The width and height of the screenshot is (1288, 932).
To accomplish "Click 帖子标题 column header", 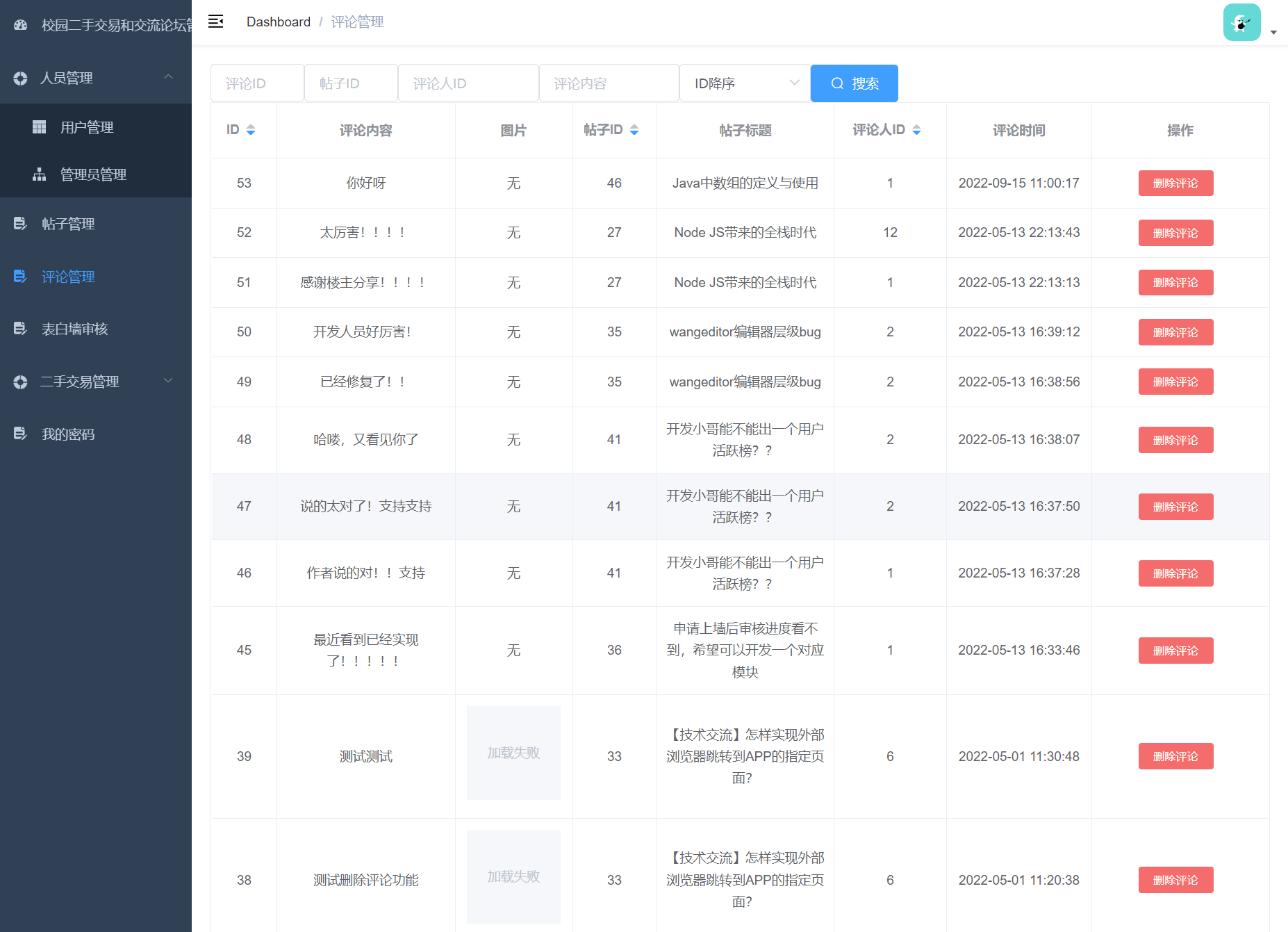I will point(745,130).
